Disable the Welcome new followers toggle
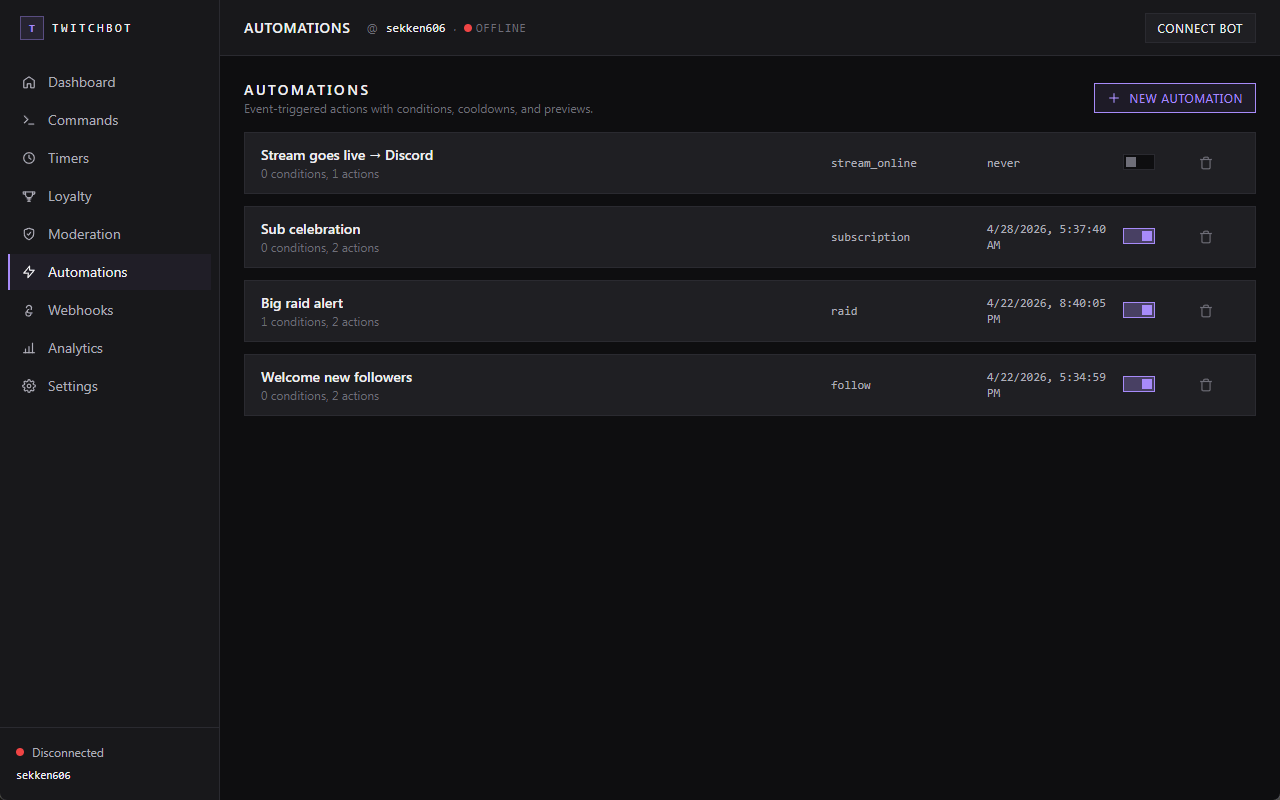 click(1139, 384)
